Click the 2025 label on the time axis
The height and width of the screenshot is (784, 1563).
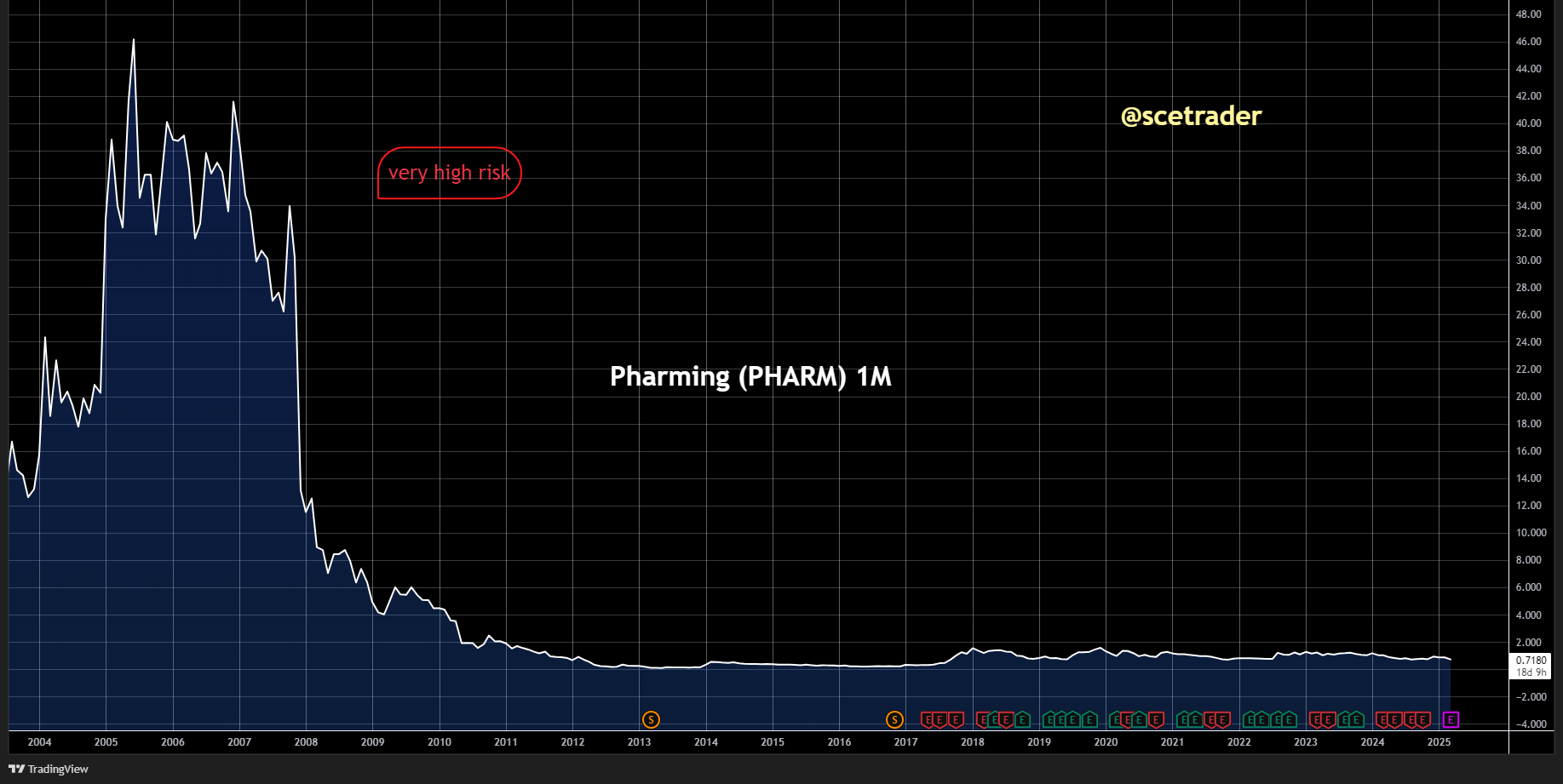1439,742
